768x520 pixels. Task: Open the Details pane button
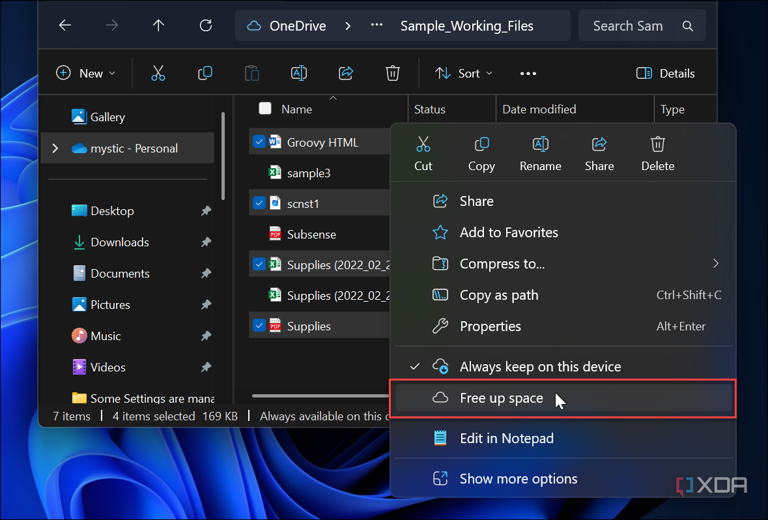pos(666,73)
